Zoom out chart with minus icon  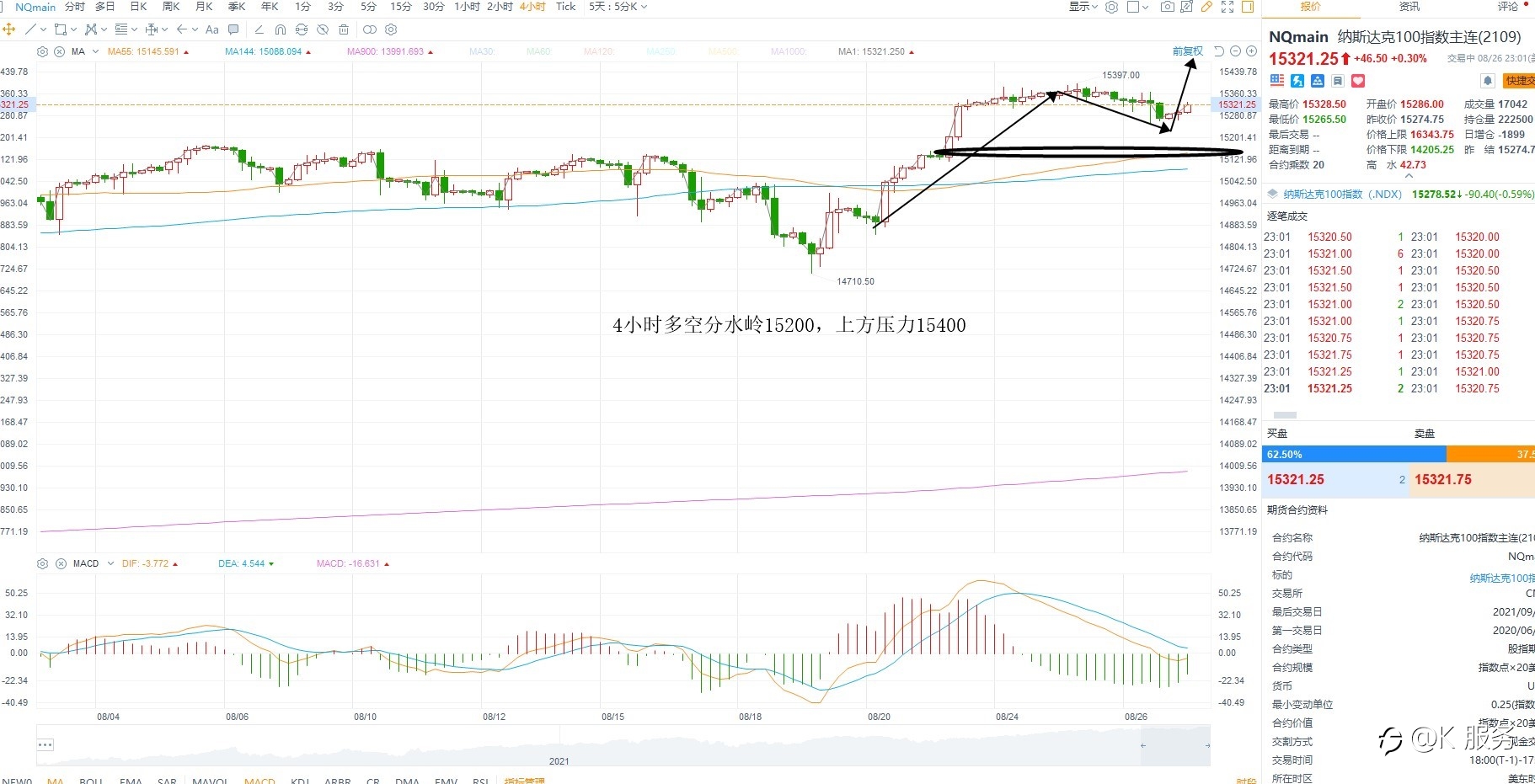click(1235, 51)
